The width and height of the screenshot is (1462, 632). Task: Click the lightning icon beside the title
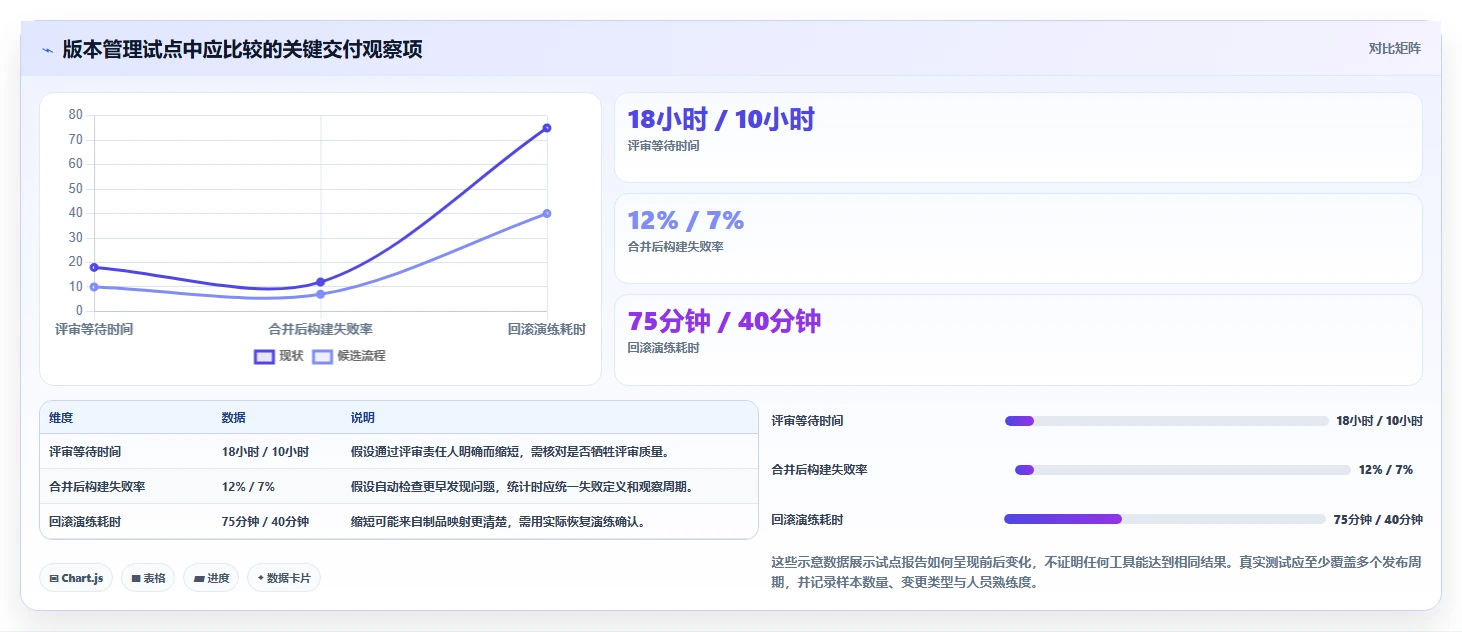[47, 49]
